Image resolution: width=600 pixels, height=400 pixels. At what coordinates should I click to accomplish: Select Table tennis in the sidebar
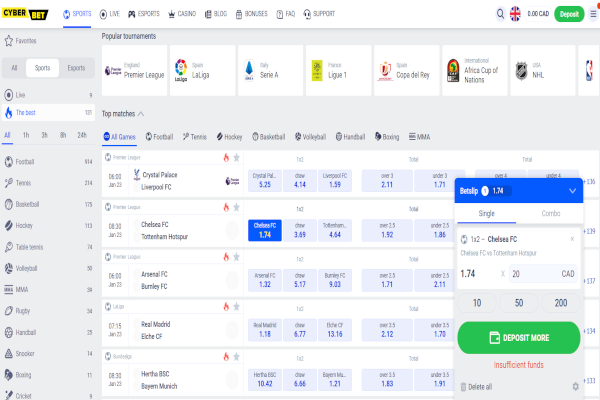[x=48, y=247]
